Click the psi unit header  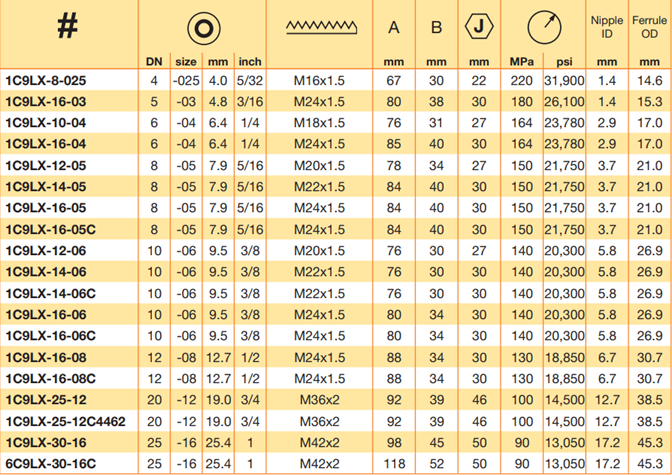coord(564,61)
